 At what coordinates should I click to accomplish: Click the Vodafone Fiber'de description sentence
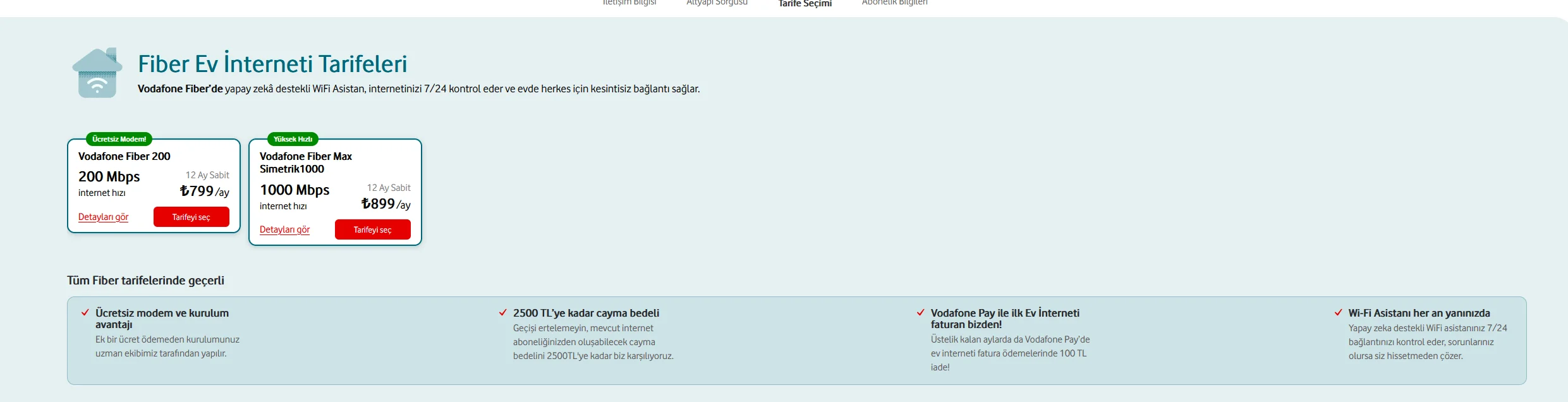(x=418, y=89)
